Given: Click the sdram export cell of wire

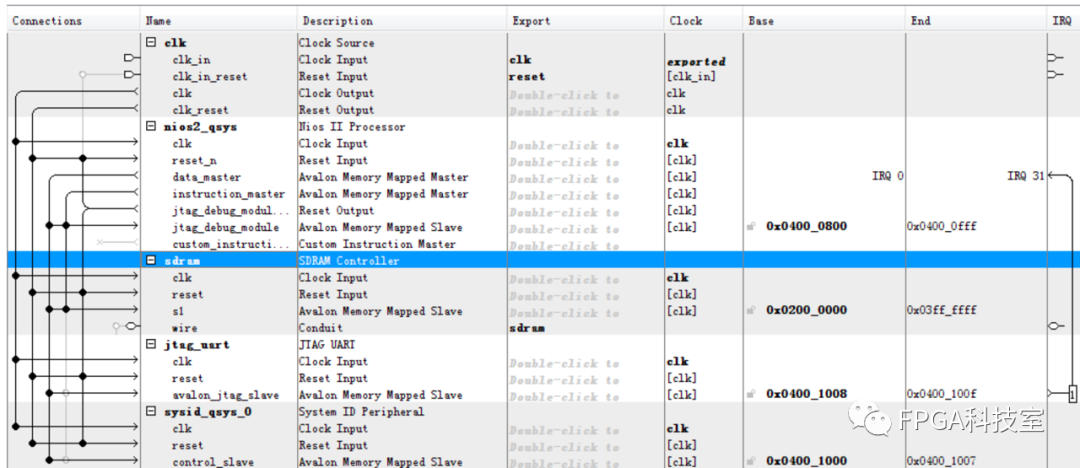Looking at the screenshot, I should 526,328.
